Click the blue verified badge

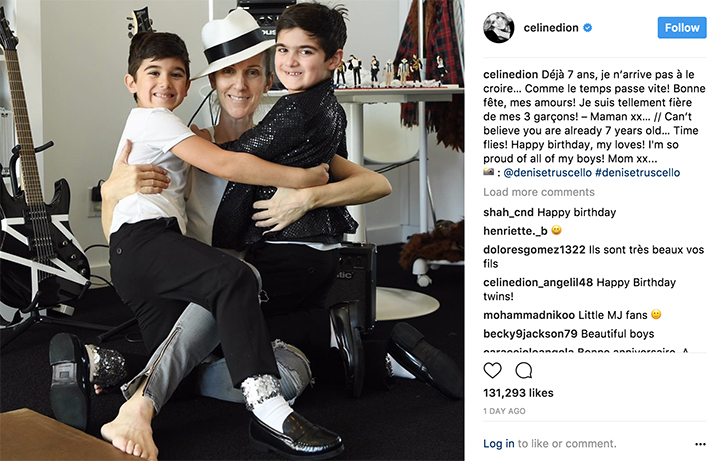point(587,28)
